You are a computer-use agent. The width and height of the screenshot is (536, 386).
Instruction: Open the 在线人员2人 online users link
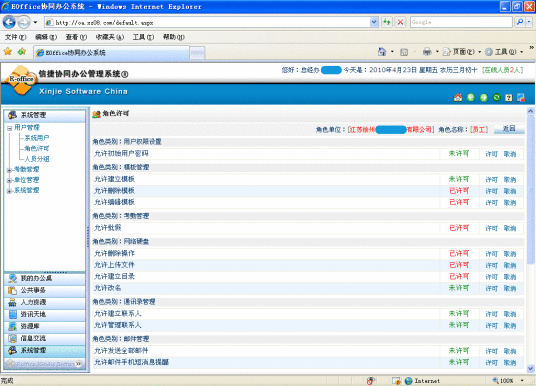tap(502, 70)
